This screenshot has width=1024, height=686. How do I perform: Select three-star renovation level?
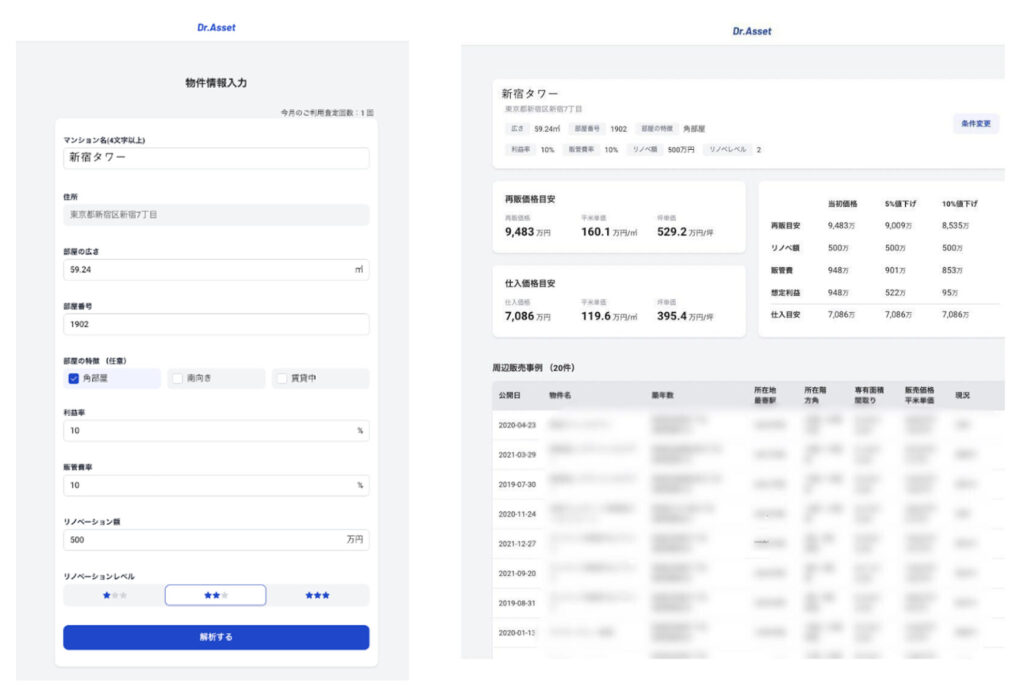[x=317, y=595]
